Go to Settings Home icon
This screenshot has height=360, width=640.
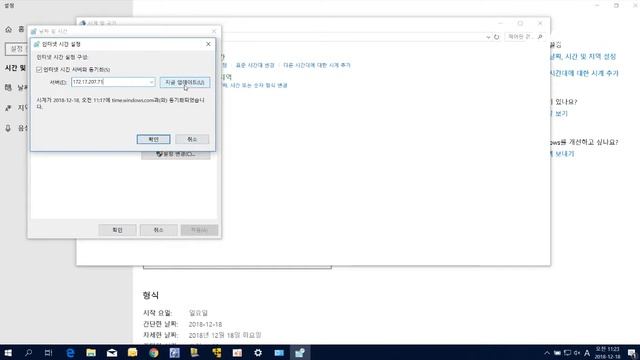click(9, 29)
